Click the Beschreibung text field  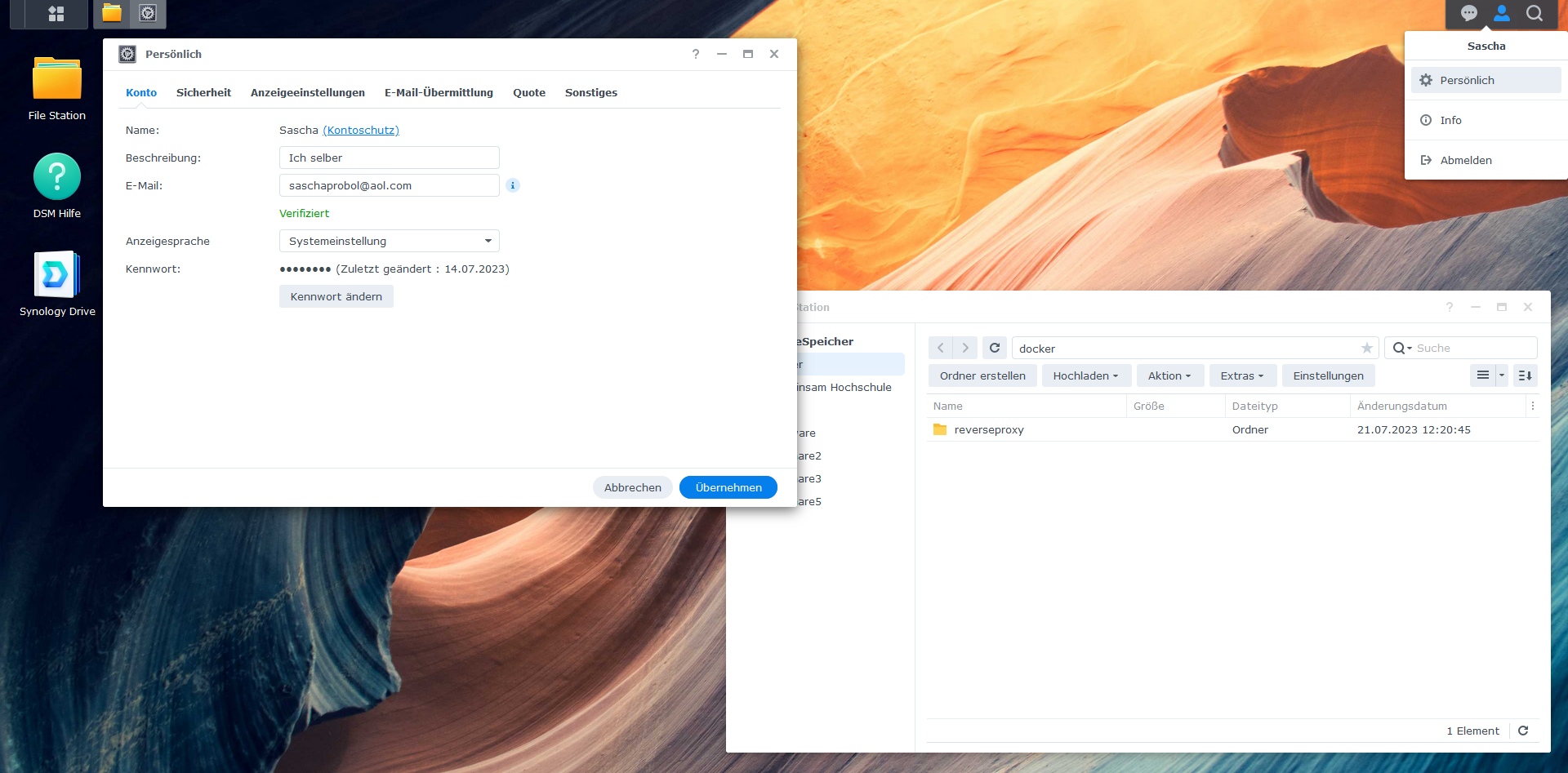coord(389,158)
